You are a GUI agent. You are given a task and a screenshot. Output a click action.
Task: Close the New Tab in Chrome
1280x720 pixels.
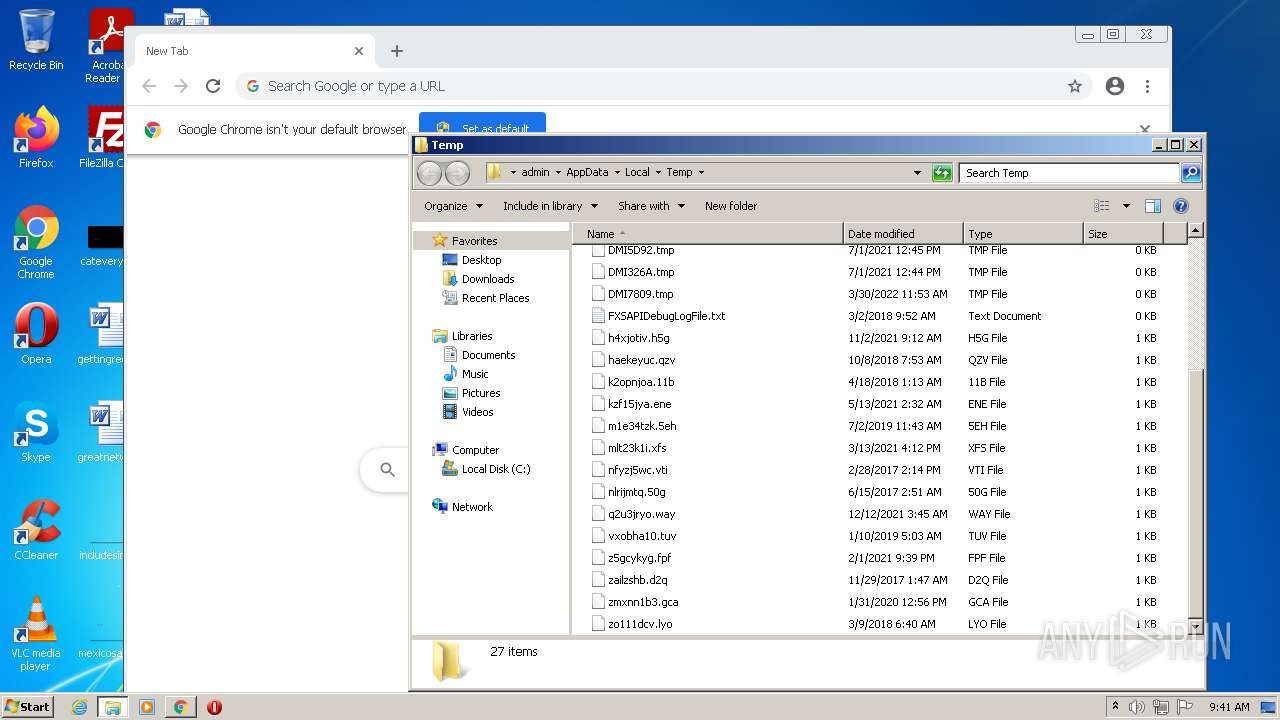(359, 51)
